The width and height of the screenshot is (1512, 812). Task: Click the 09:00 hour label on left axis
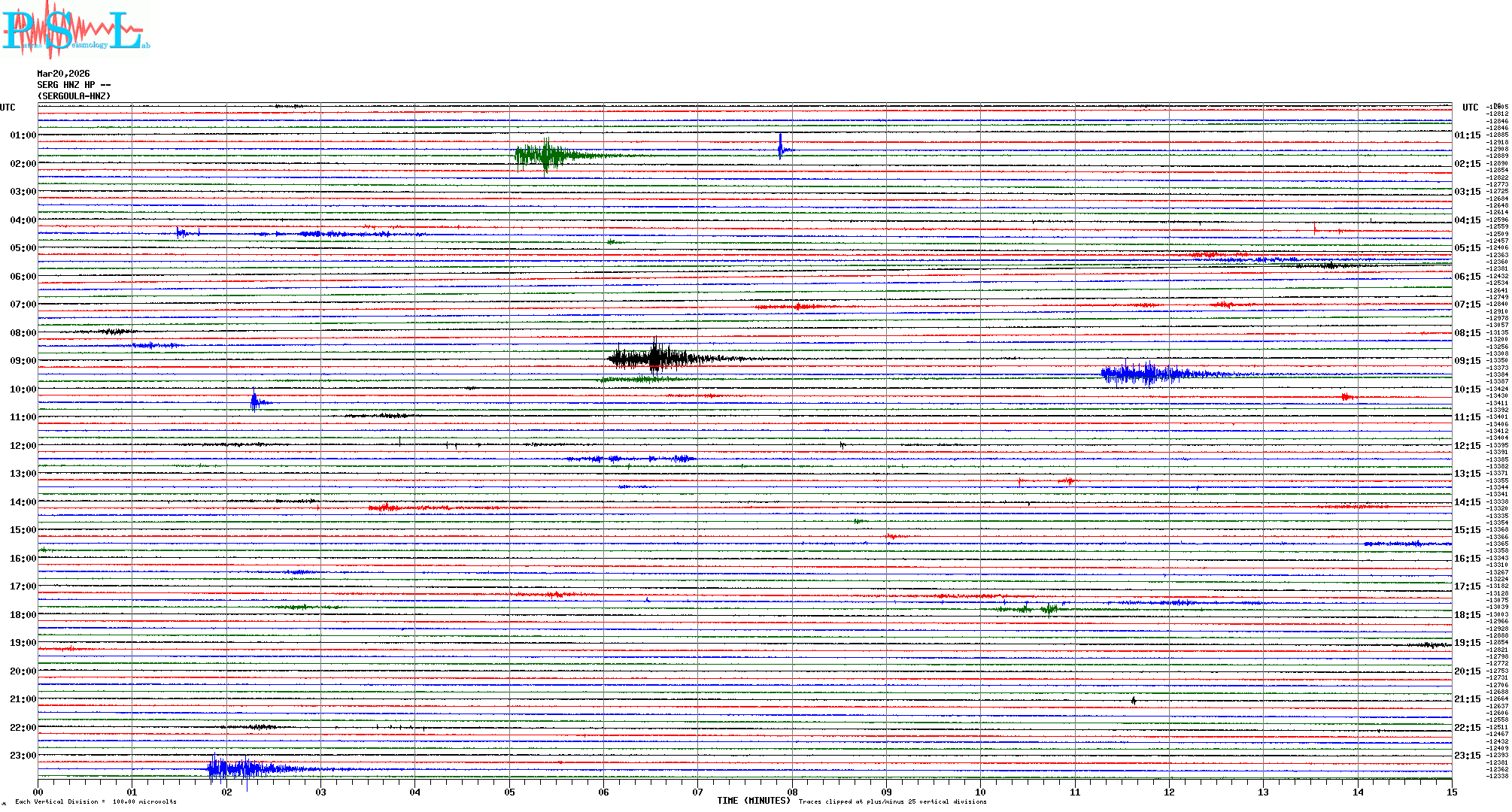click(23, 361)
